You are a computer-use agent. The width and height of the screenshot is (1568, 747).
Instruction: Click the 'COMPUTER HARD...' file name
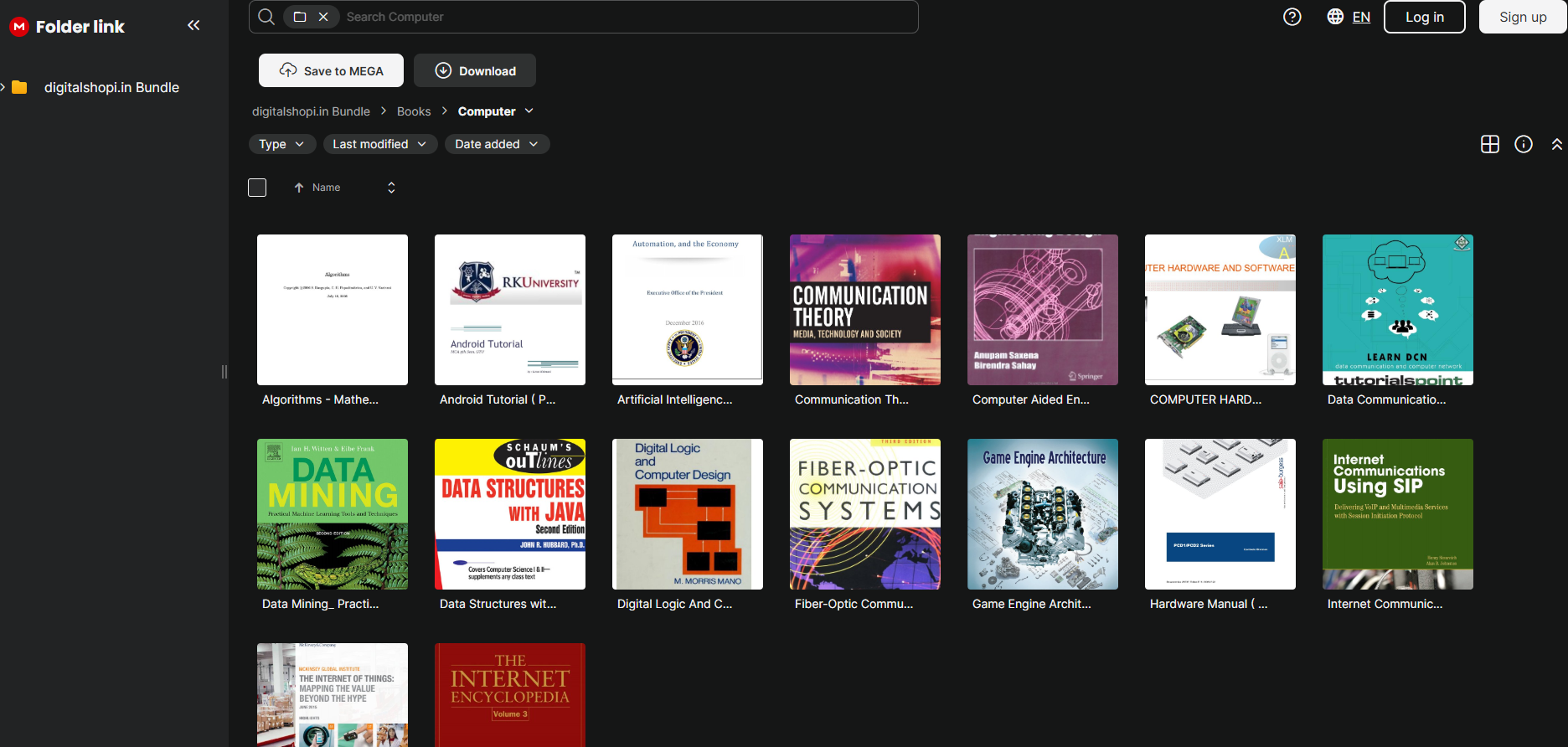click(1205, 399)
